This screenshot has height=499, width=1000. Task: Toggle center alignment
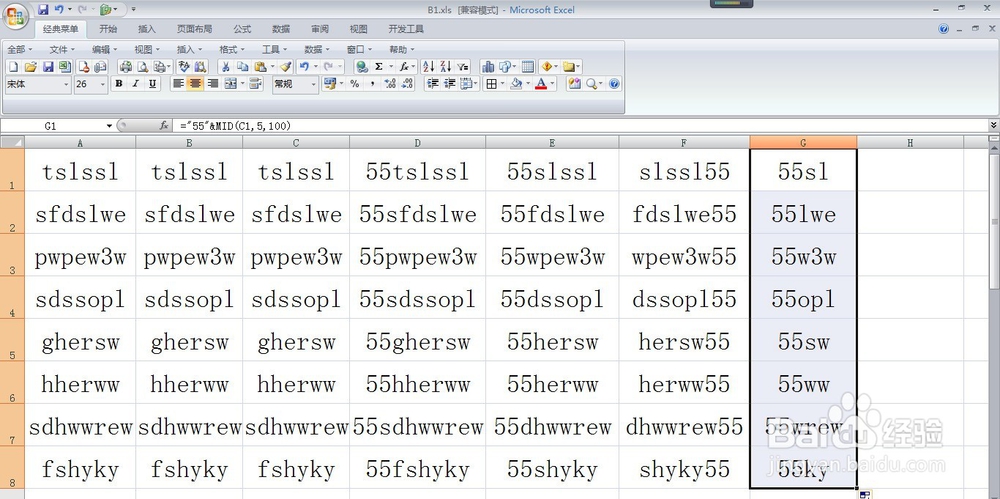tap(195, 84)
